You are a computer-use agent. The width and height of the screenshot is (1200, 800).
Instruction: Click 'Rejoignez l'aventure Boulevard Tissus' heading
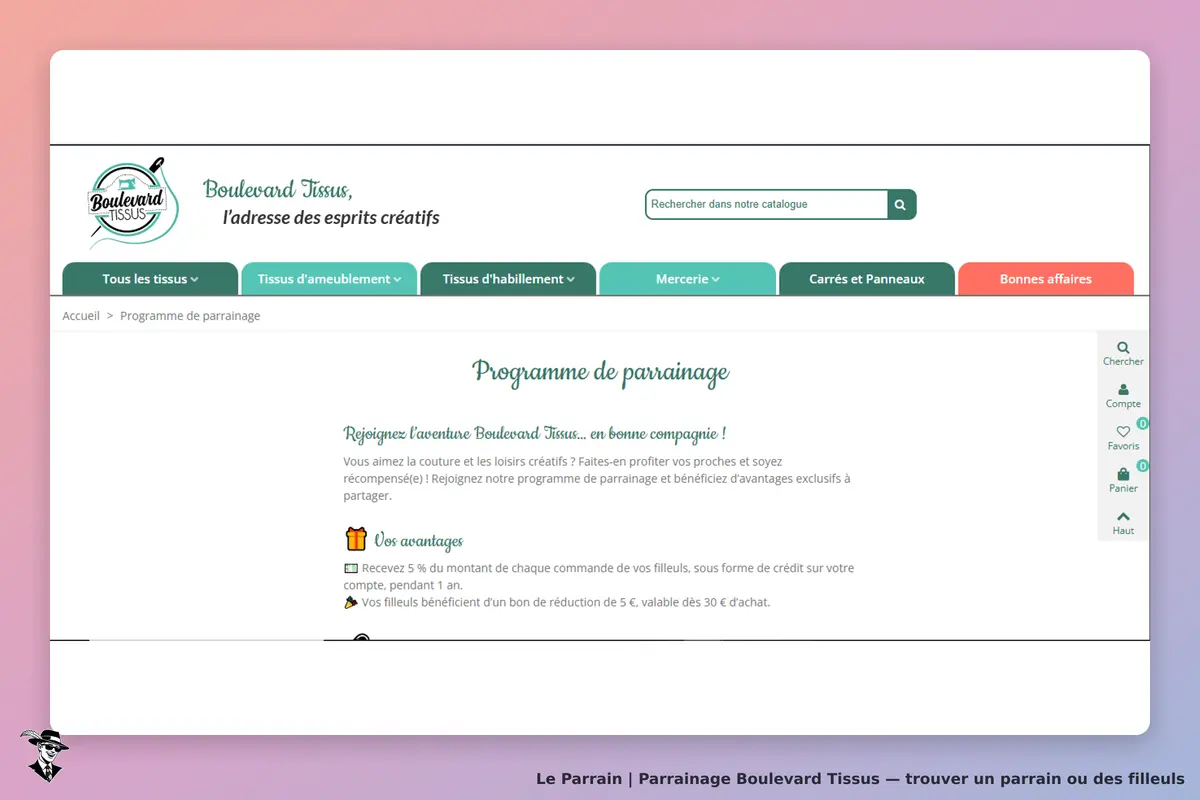pyautogui.click(x=534, y=434)
